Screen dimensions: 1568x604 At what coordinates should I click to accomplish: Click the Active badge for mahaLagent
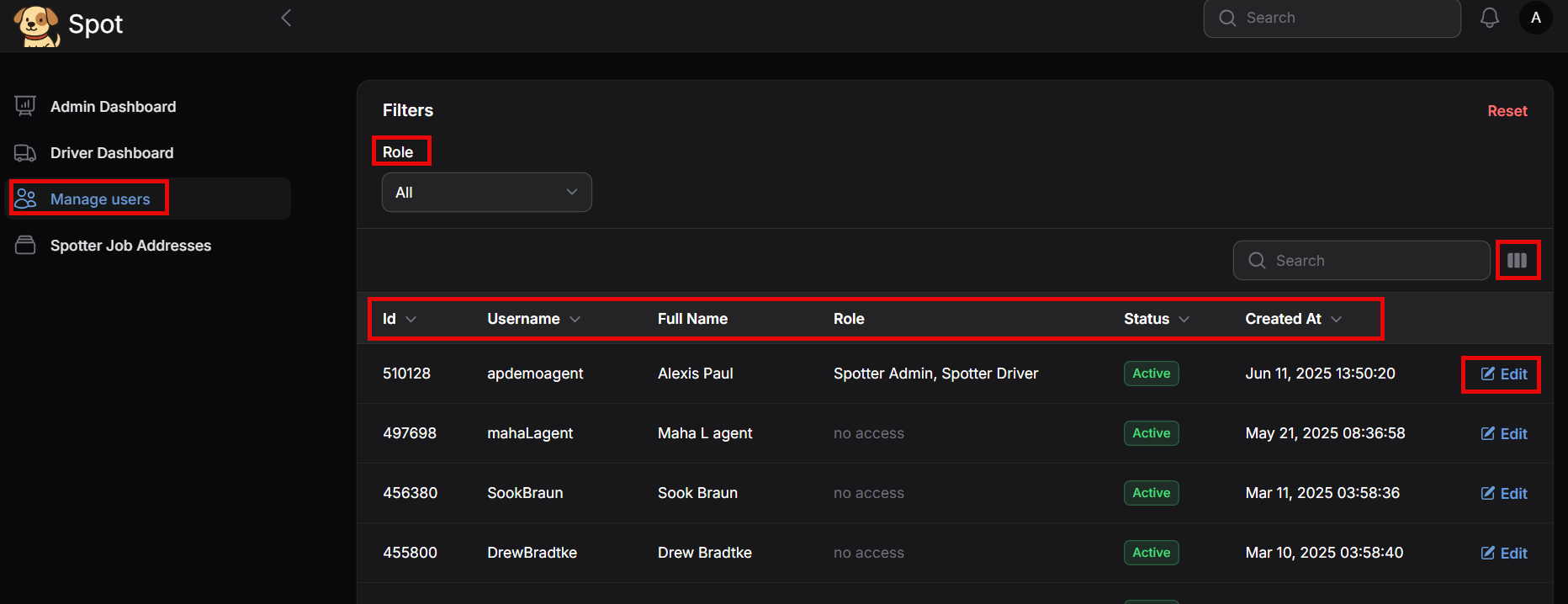coord(1152,433)
